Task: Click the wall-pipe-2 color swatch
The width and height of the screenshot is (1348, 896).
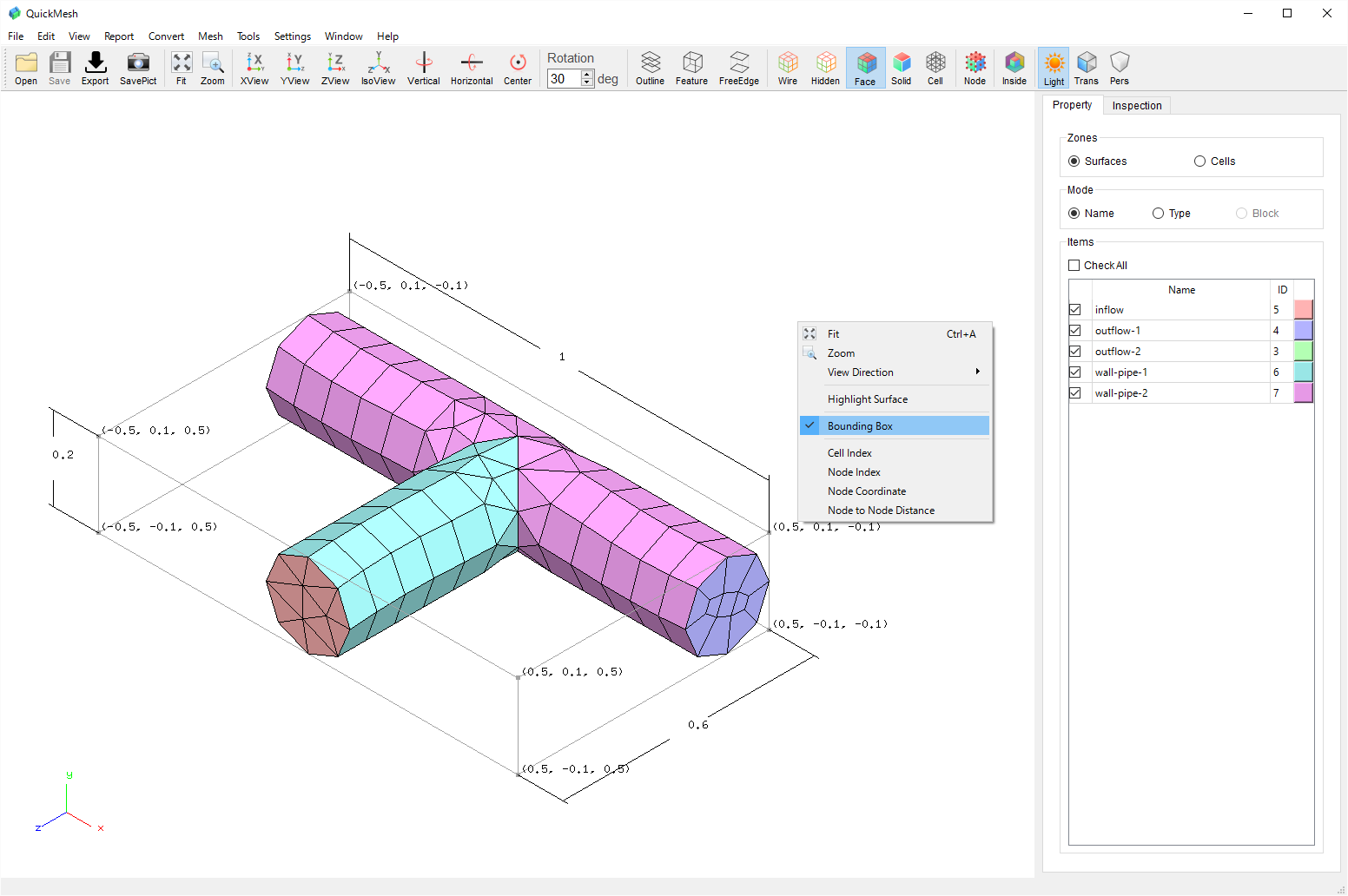Action: pyautogui.click(x=1304, y=393)
